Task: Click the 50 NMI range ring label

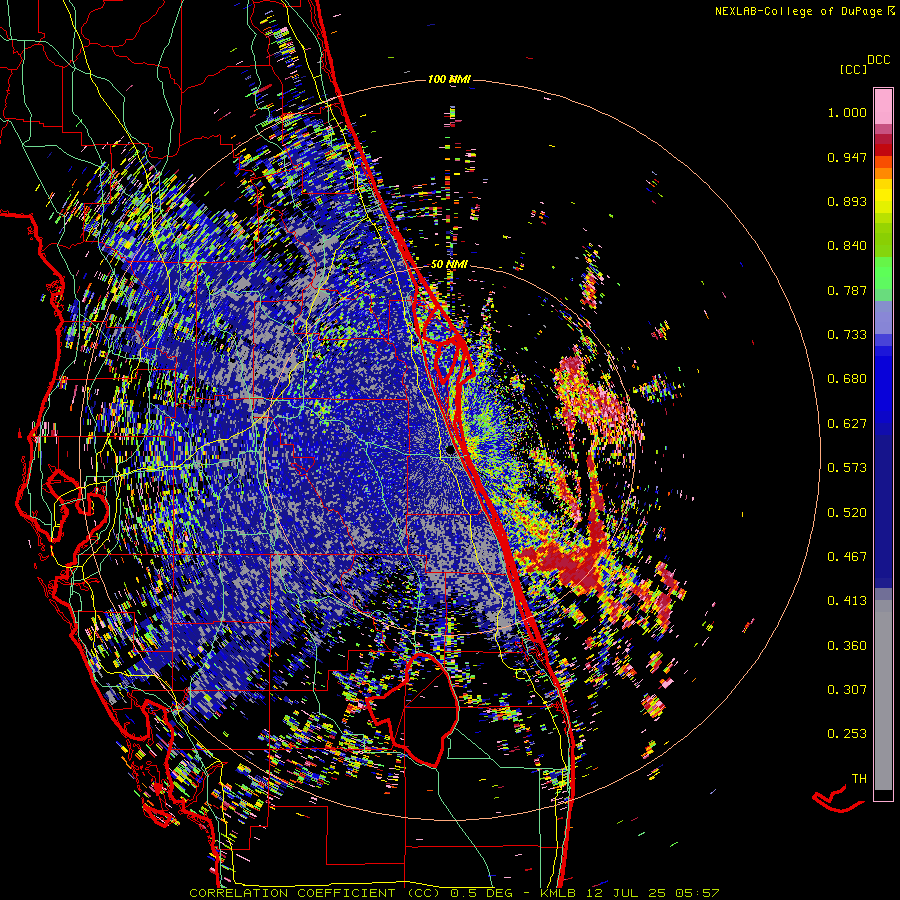Action: coord(449,264)
